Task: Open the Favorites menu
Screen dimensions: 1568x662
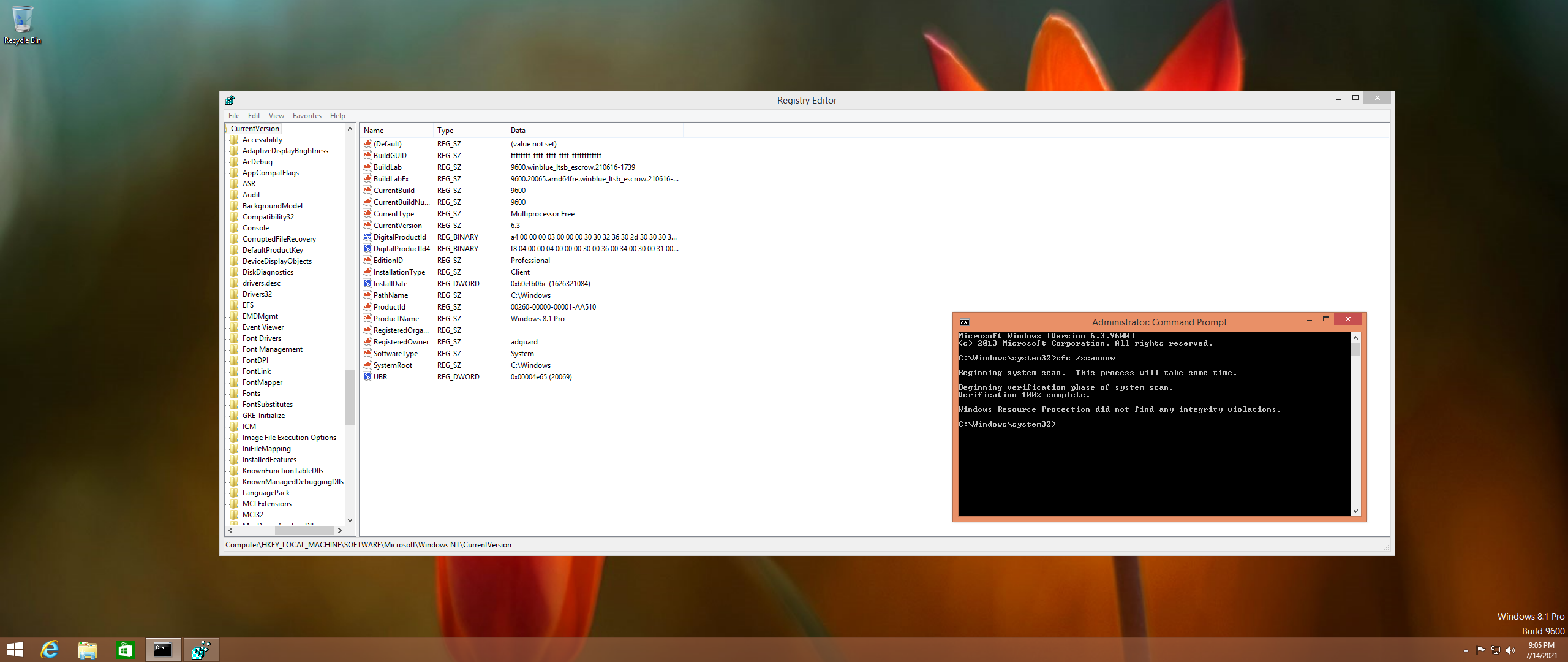Action: 307,116
